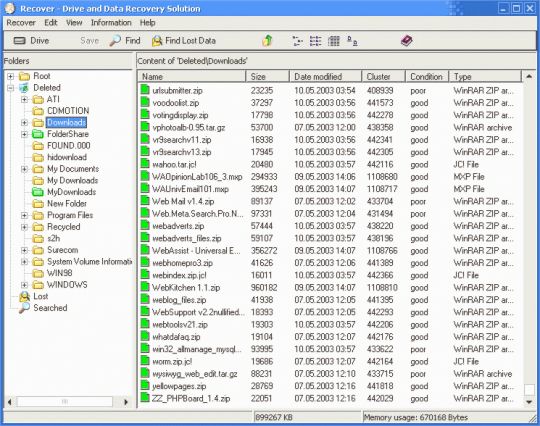Click the application icon in title bar
Image resolution: width=540 pixels, height=426 pixels.
10,8
